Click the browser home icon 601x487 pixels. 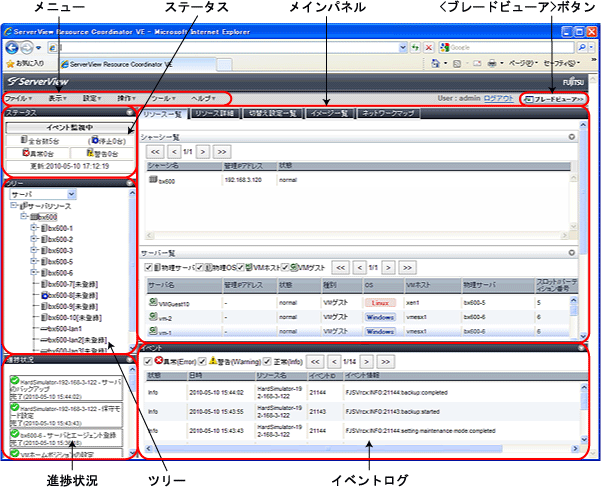tap(435, 63)
